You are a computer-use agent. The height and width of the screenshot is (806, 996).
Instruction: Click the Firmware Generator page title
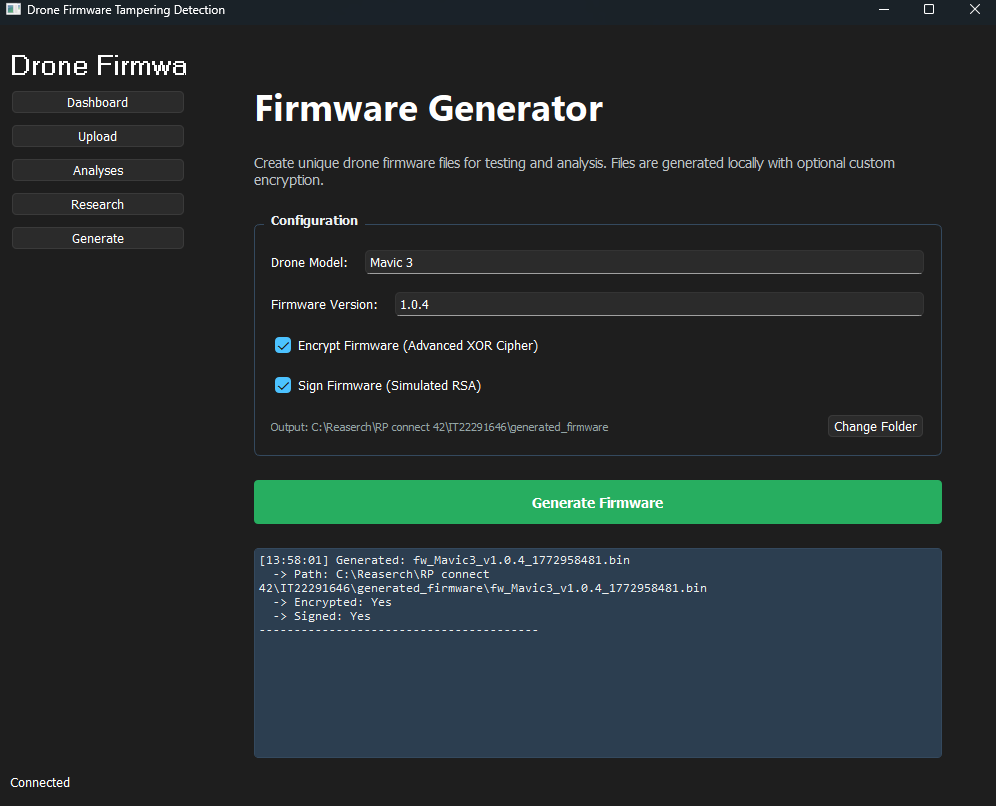point(428,108)
